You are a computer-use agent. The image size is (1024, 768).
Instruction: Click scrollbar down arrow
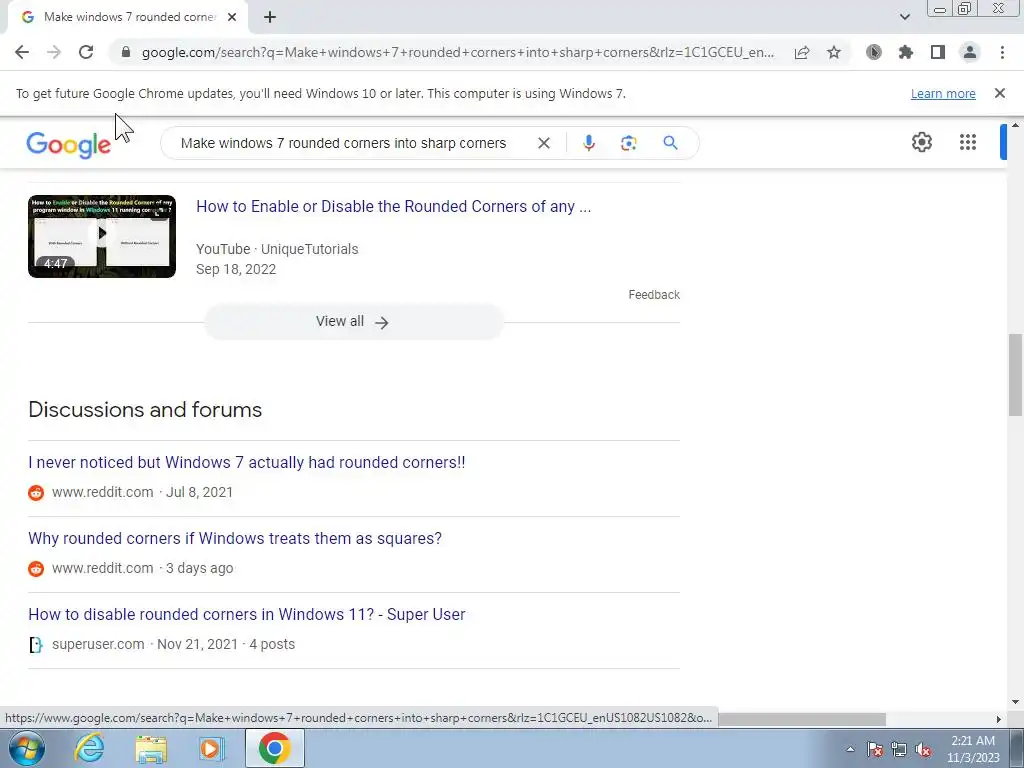coord(1015,702)
